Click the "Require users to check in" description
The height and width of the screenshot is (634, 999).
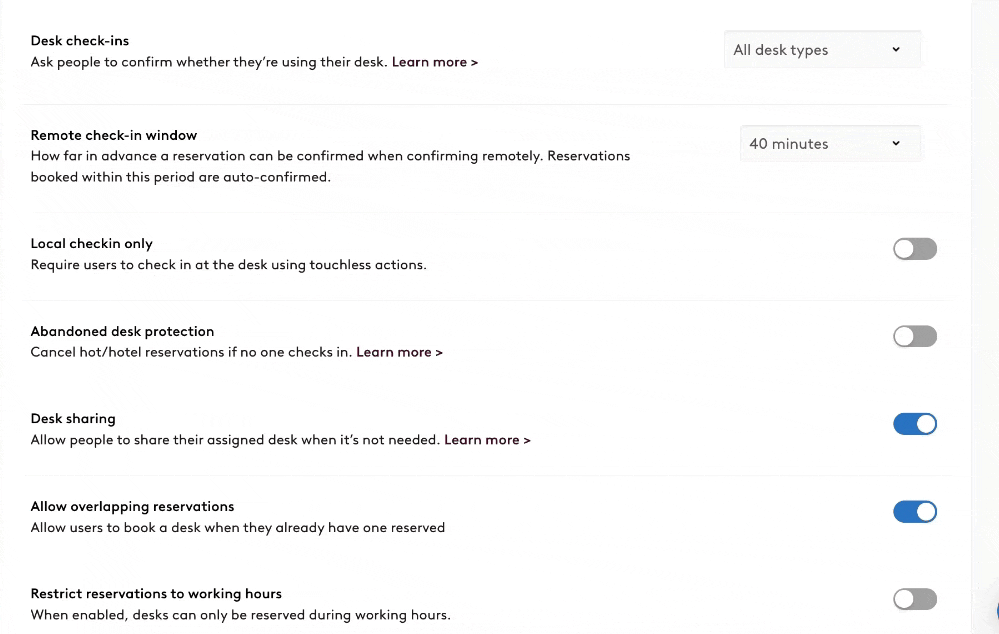[228, 265]
